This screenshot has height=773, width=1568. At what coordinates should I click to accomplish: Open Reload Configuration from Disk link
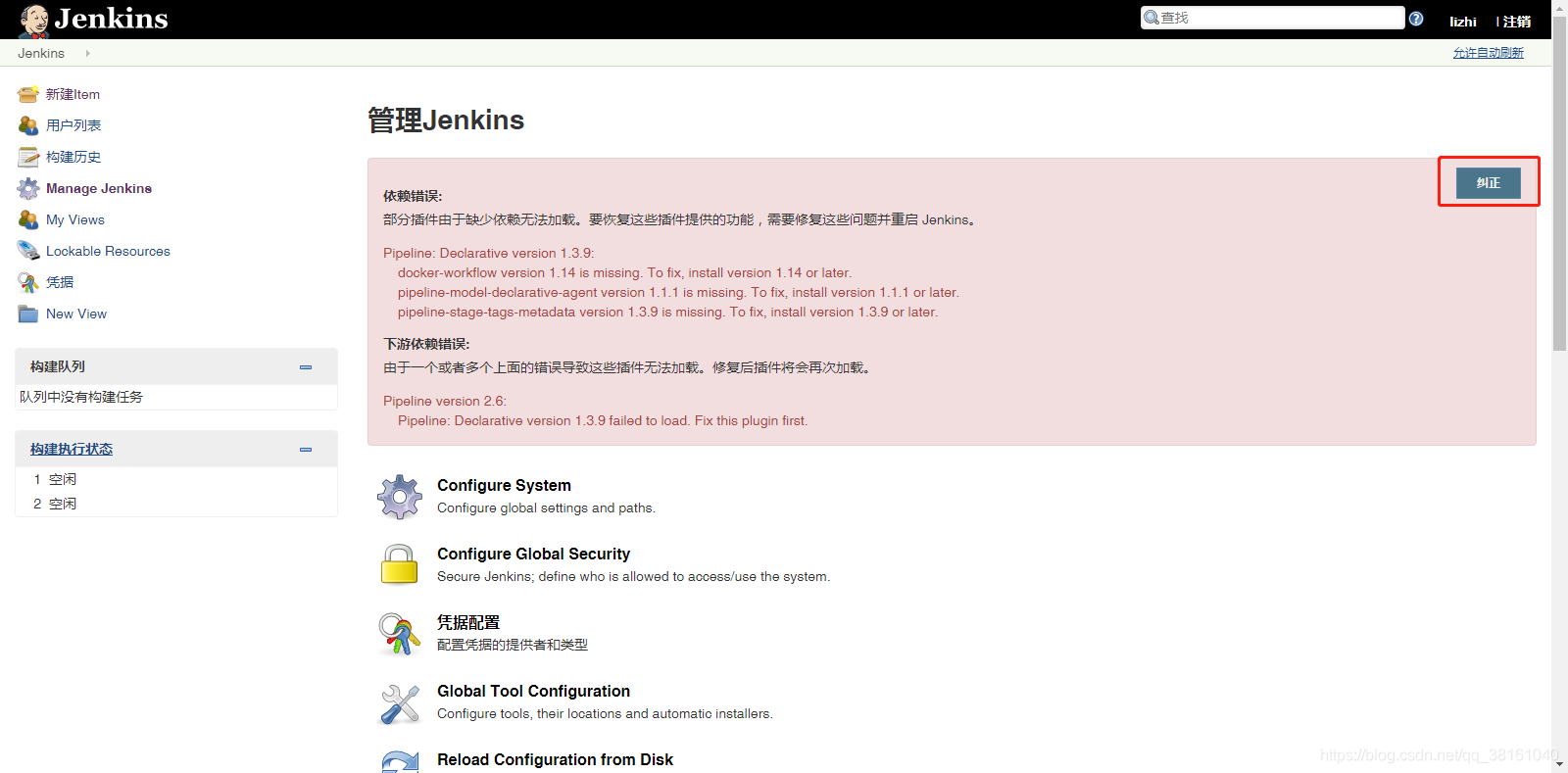pyautogui.click(x=555, y=759)
